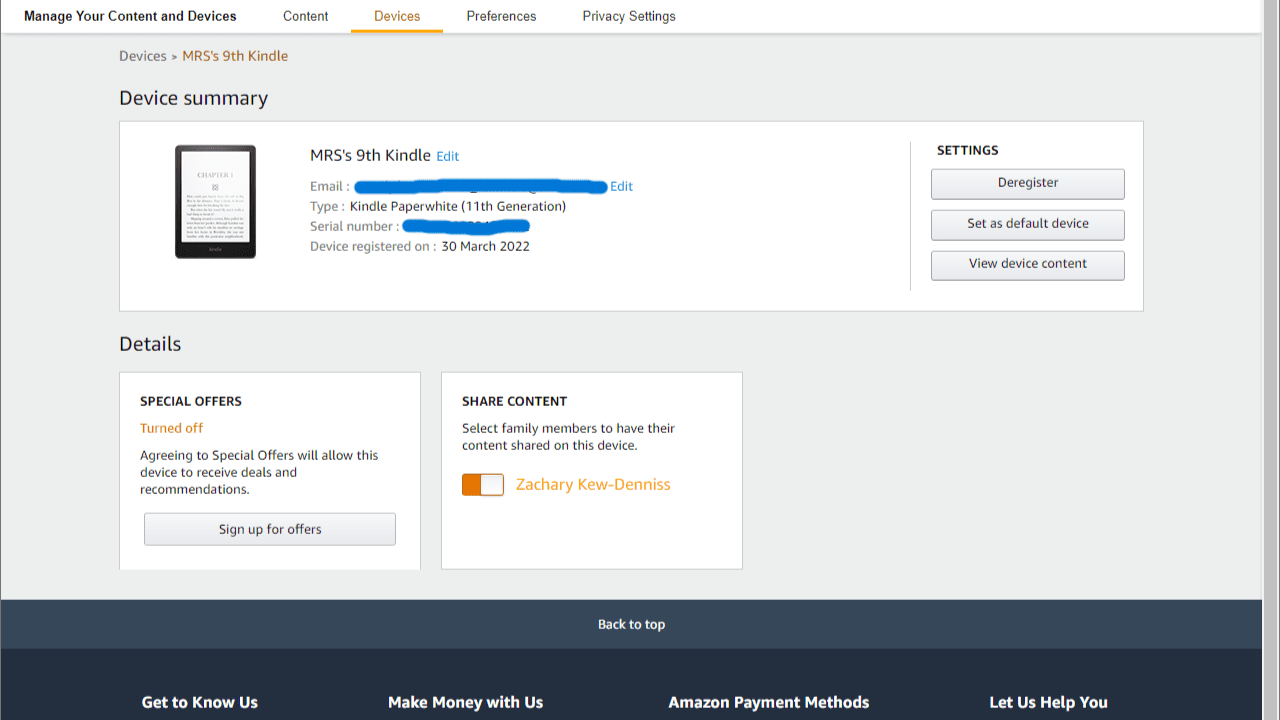
Task: Open View device content
Action: [1027, 264]
